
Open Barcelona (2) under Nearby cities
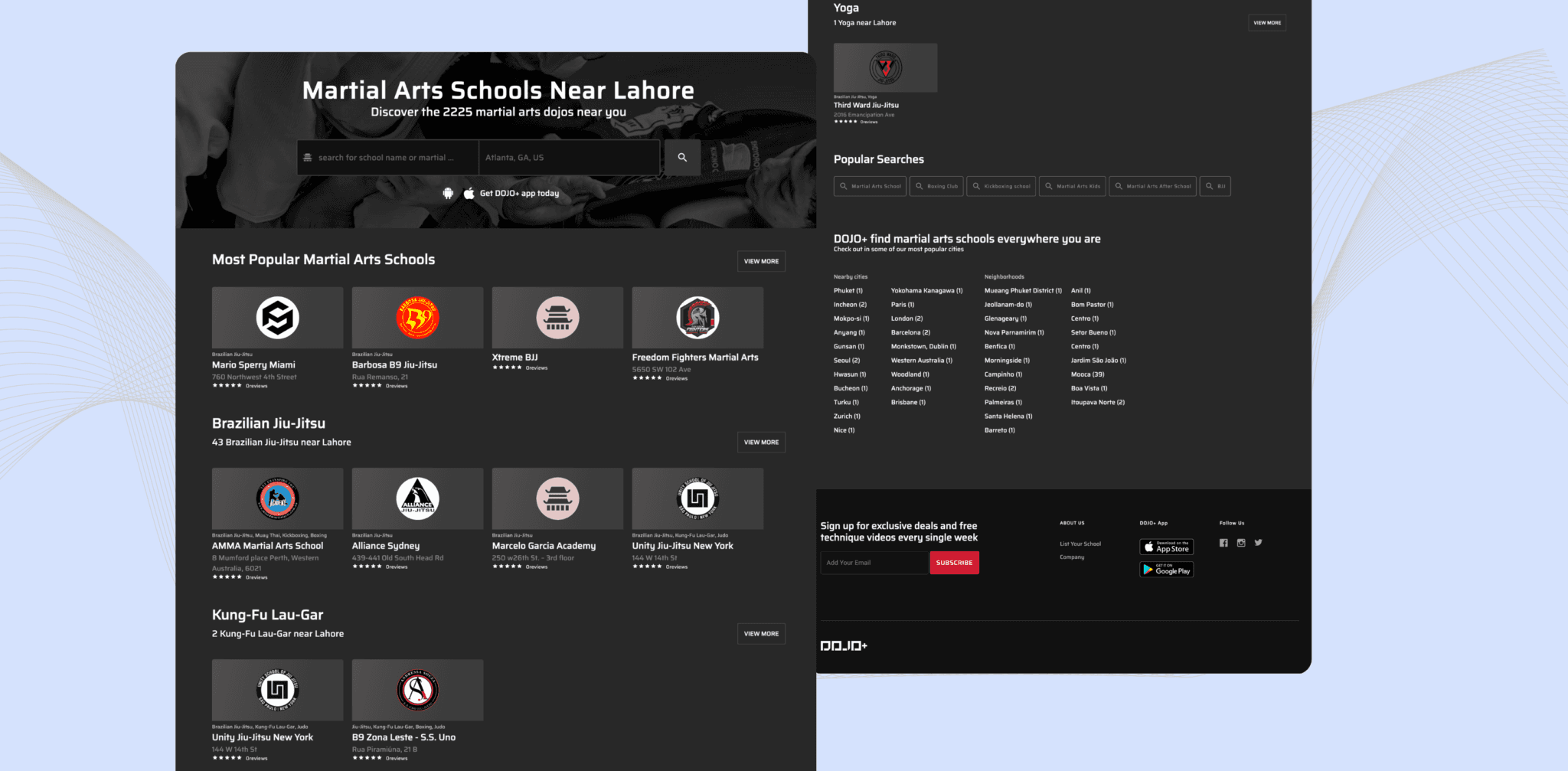(910, 332)
